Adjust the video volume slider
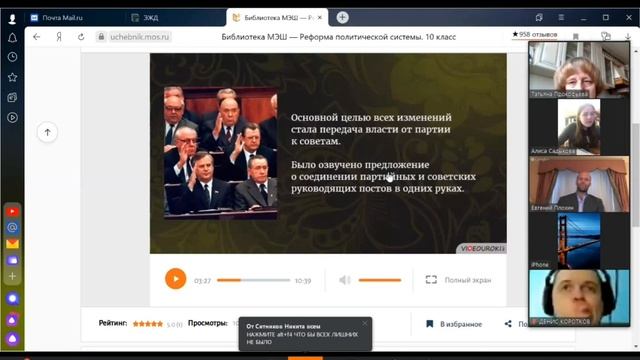This screenshot has width=640, height=360. point(380,280)
